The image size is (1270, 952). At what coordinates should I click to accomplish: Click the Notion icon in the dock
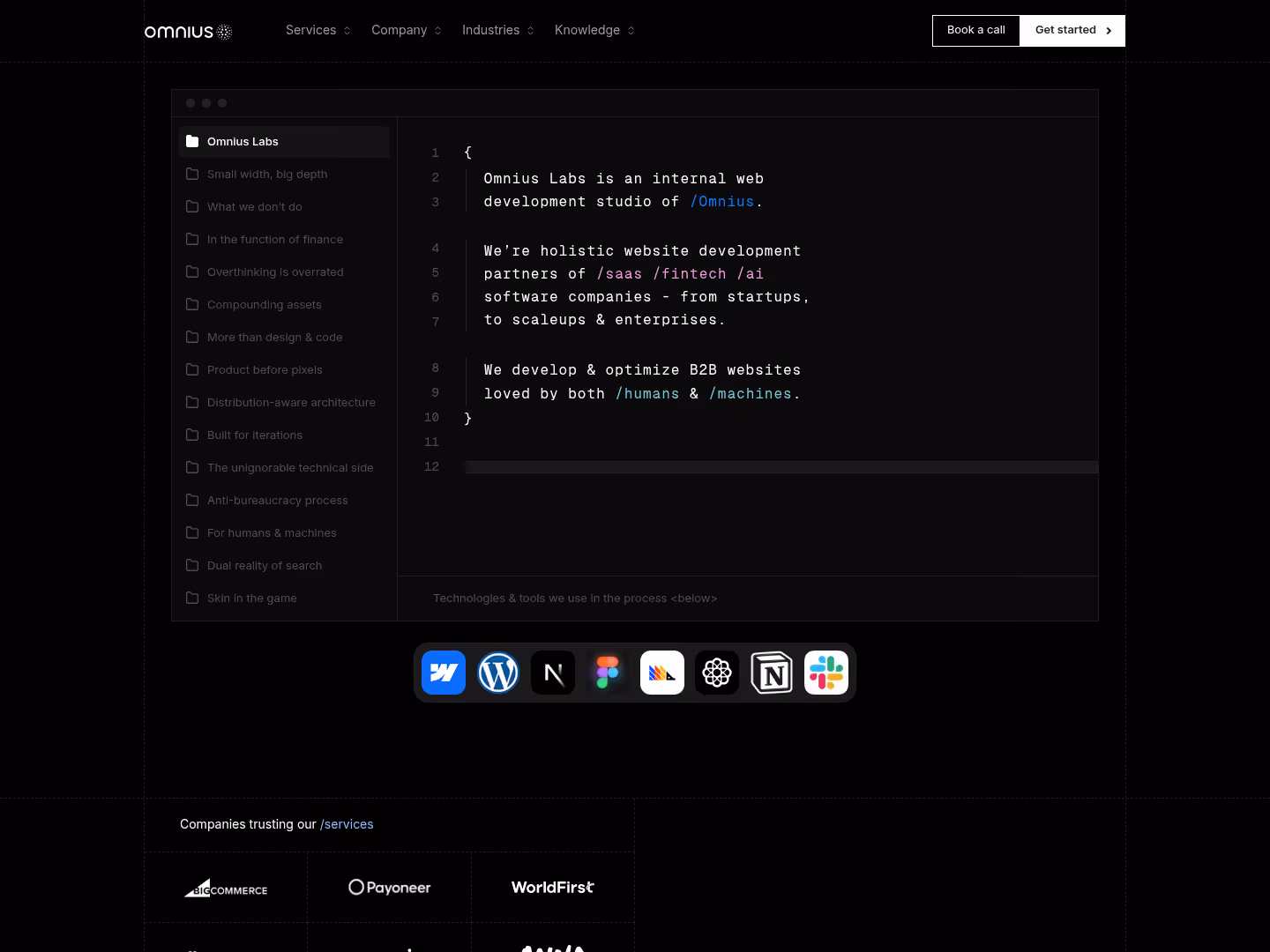click(771, 672)
